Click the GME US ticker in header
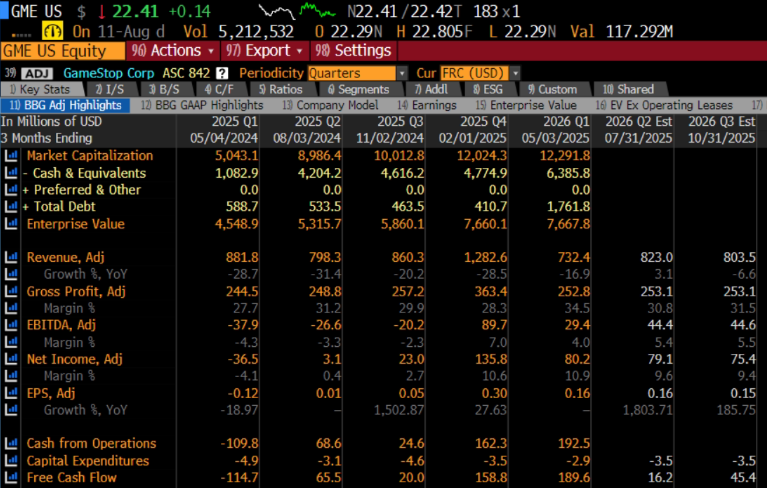 37,11
